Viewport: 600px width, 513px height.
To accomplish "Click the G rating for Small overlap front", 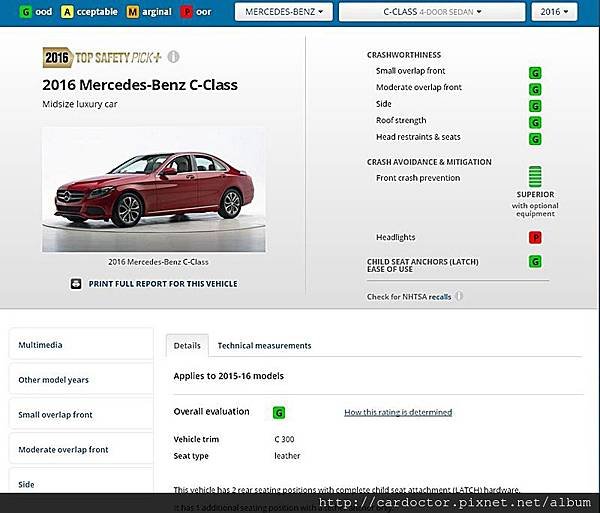I will (x=535, y=73).
